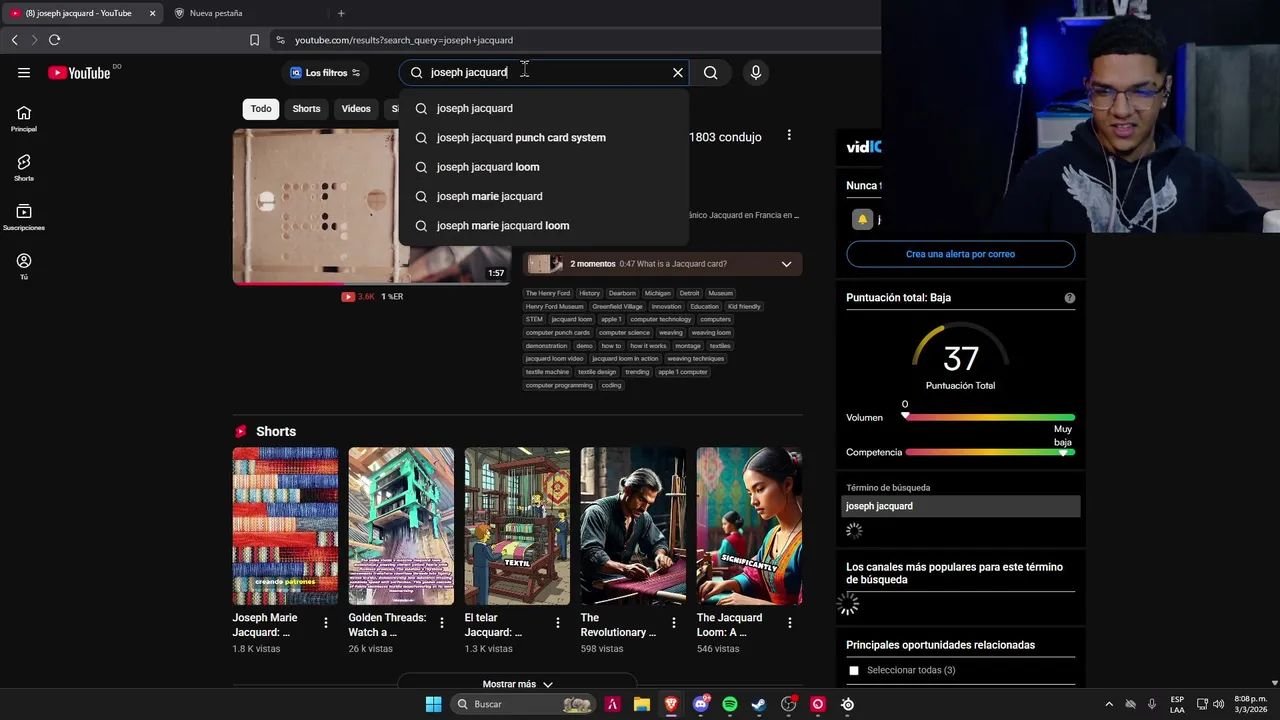Open the top Jacquard card video thumbnail

click(372, 206)
